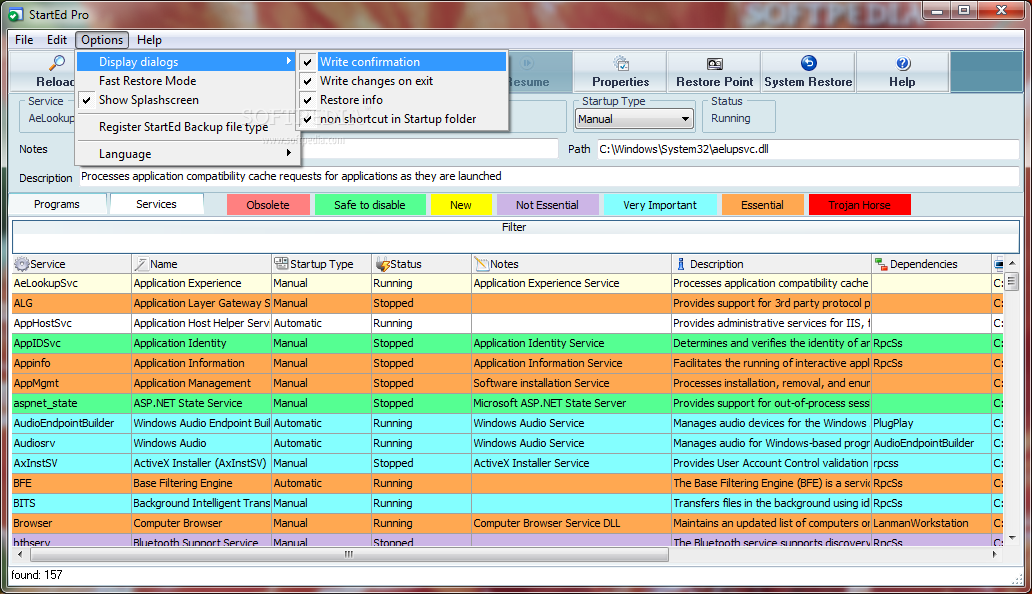Click the horizontal scrollbar thumb
This screenshot has height=594, width=1032.
[349, 555]
